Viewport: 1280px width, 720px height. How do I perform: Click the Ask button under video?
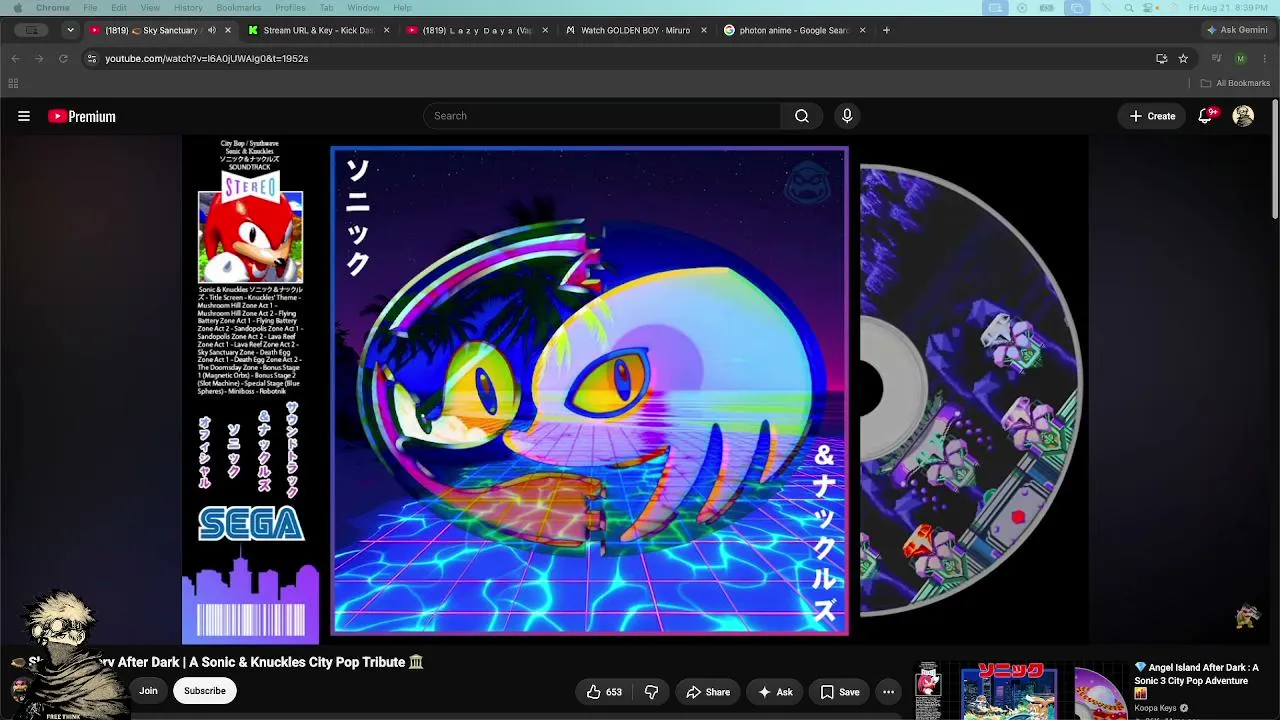coord(776,692)
